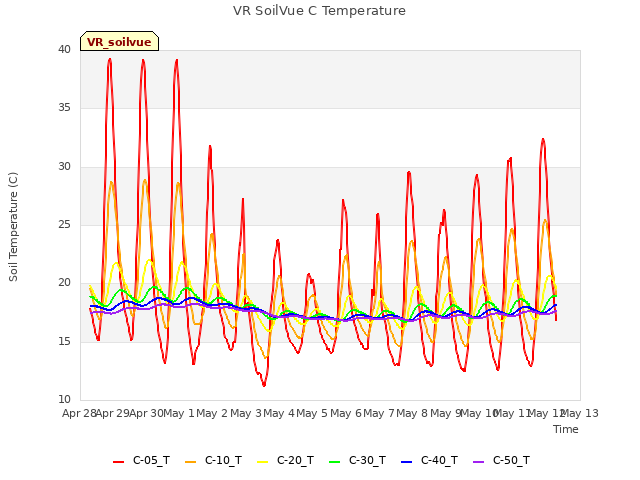Click the yellow C-20_T legend swatch
Viewport: 640px width, 480px height.
(x=262, y=462)
